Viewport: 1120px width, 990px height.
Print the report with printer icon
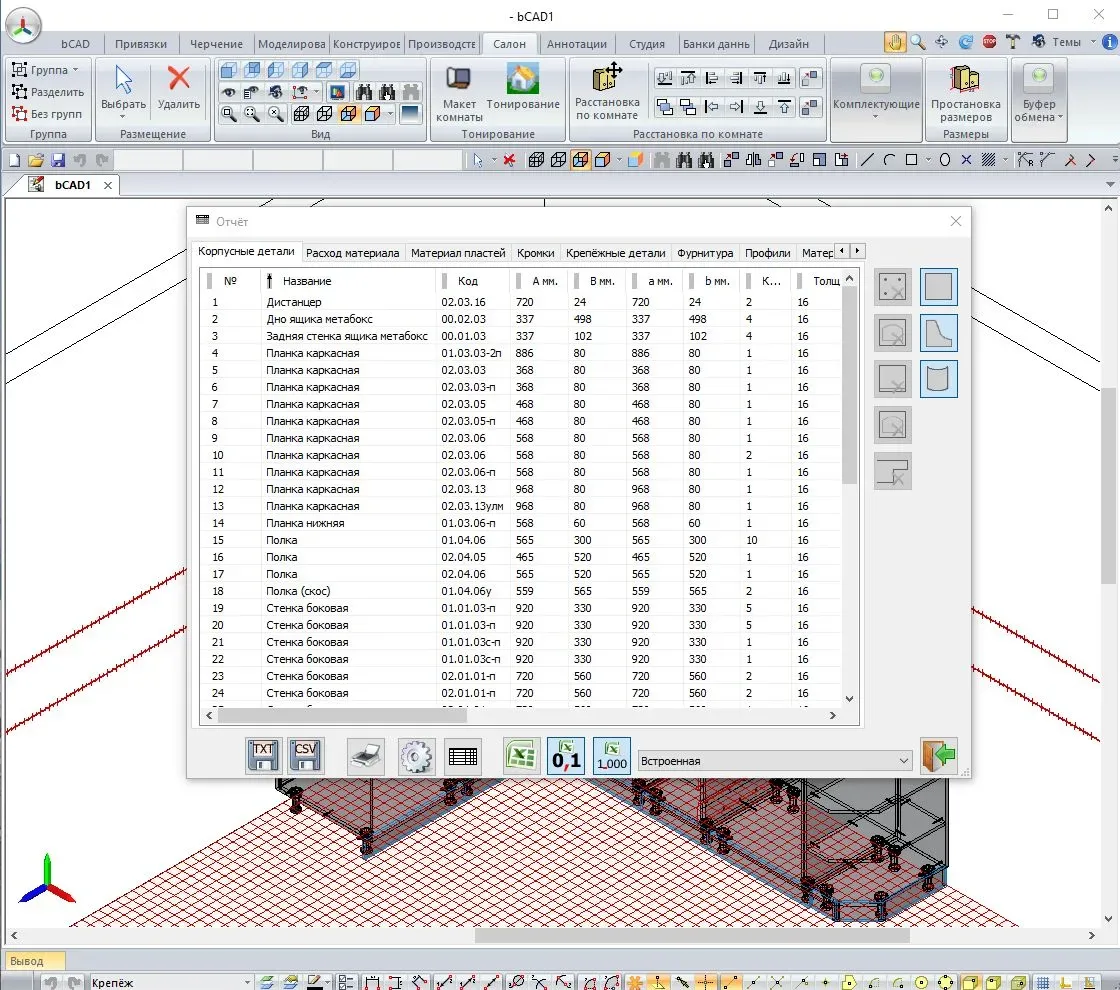[366, 757]
